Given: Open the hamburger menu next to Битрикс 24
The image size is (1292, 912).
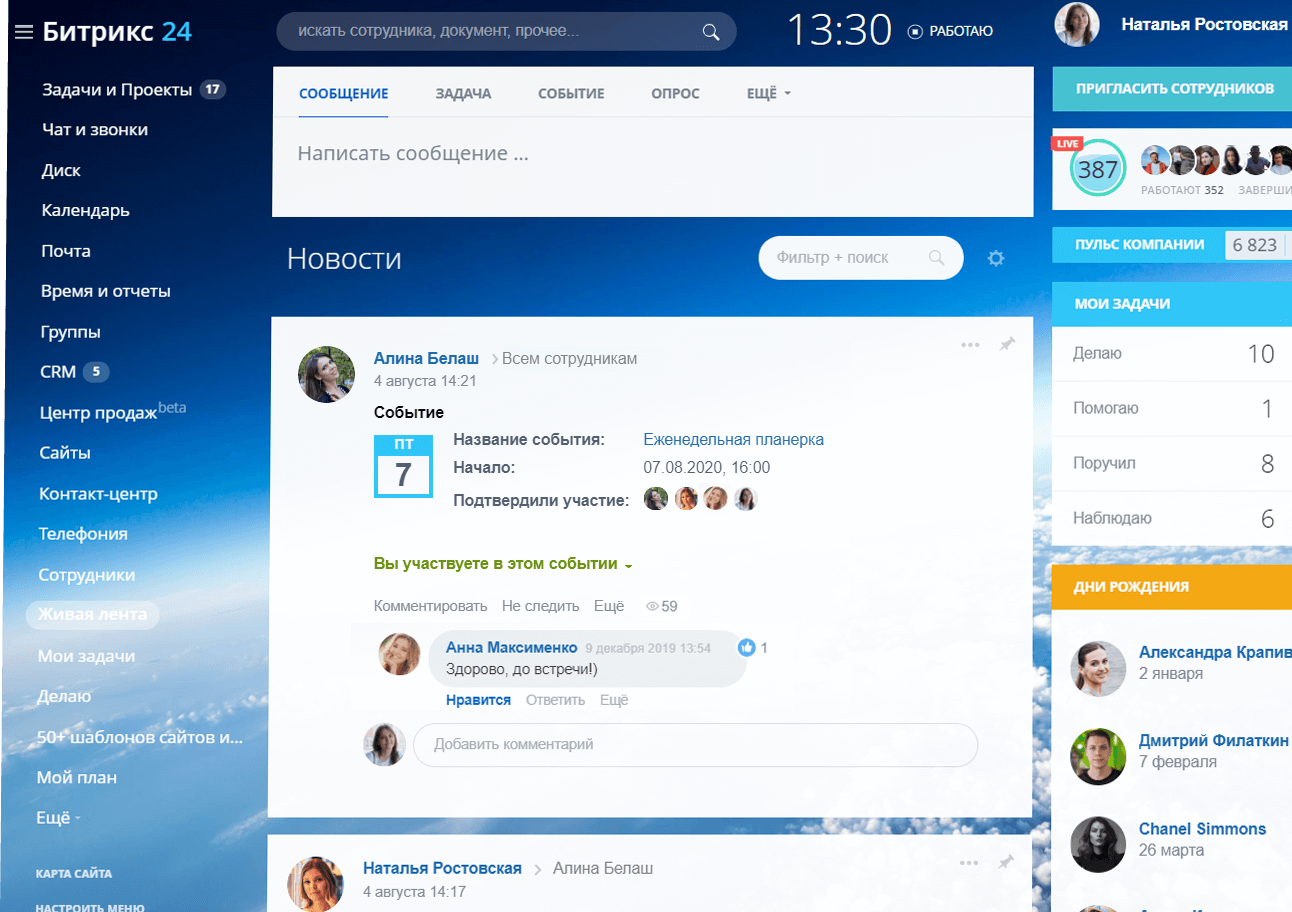Looking at the screenshot, I should click(x=24, y=33).
